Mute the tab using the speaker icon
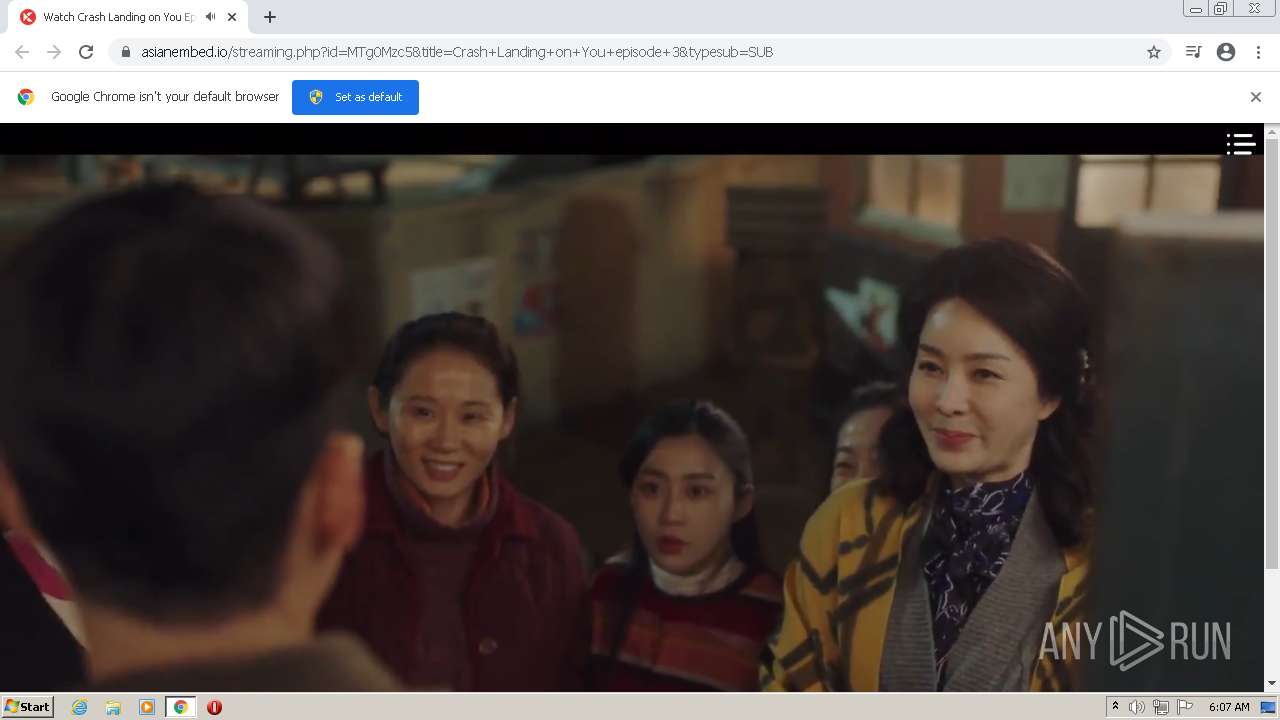 (210, 17)
